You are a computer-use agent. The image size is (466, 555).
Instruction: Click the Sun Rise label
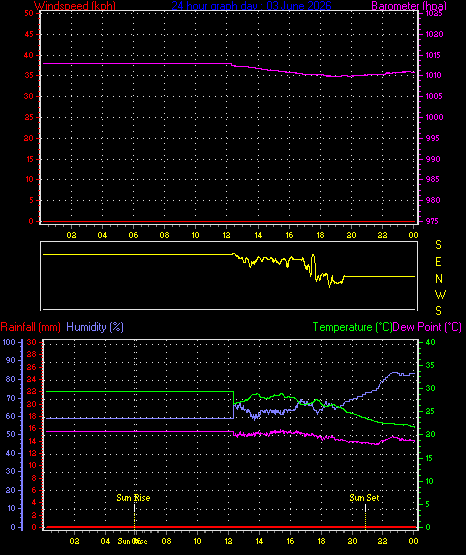pos(133,498)
